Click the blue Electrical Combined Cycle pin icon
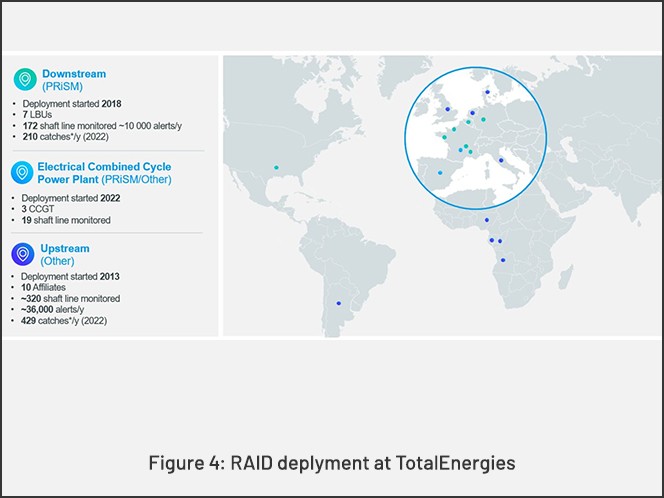Screen dimensions: 664x498 click(x=22, y=172)
